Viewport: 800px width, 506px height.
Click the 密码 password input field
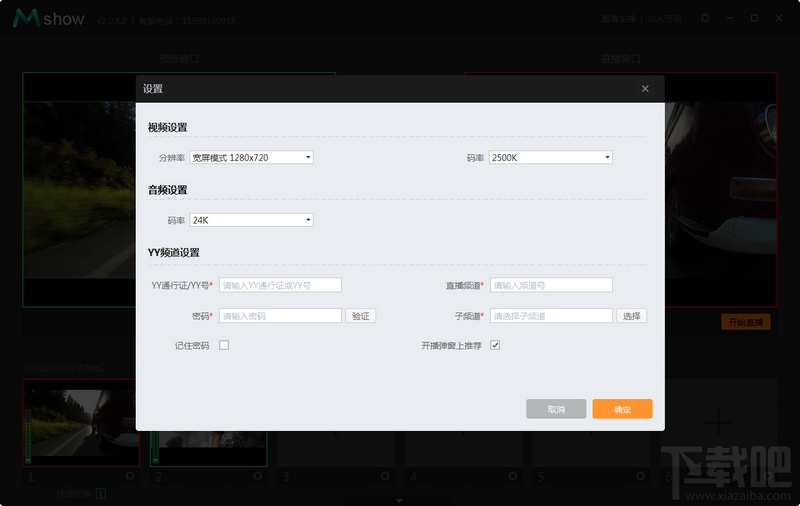point(280,316)
